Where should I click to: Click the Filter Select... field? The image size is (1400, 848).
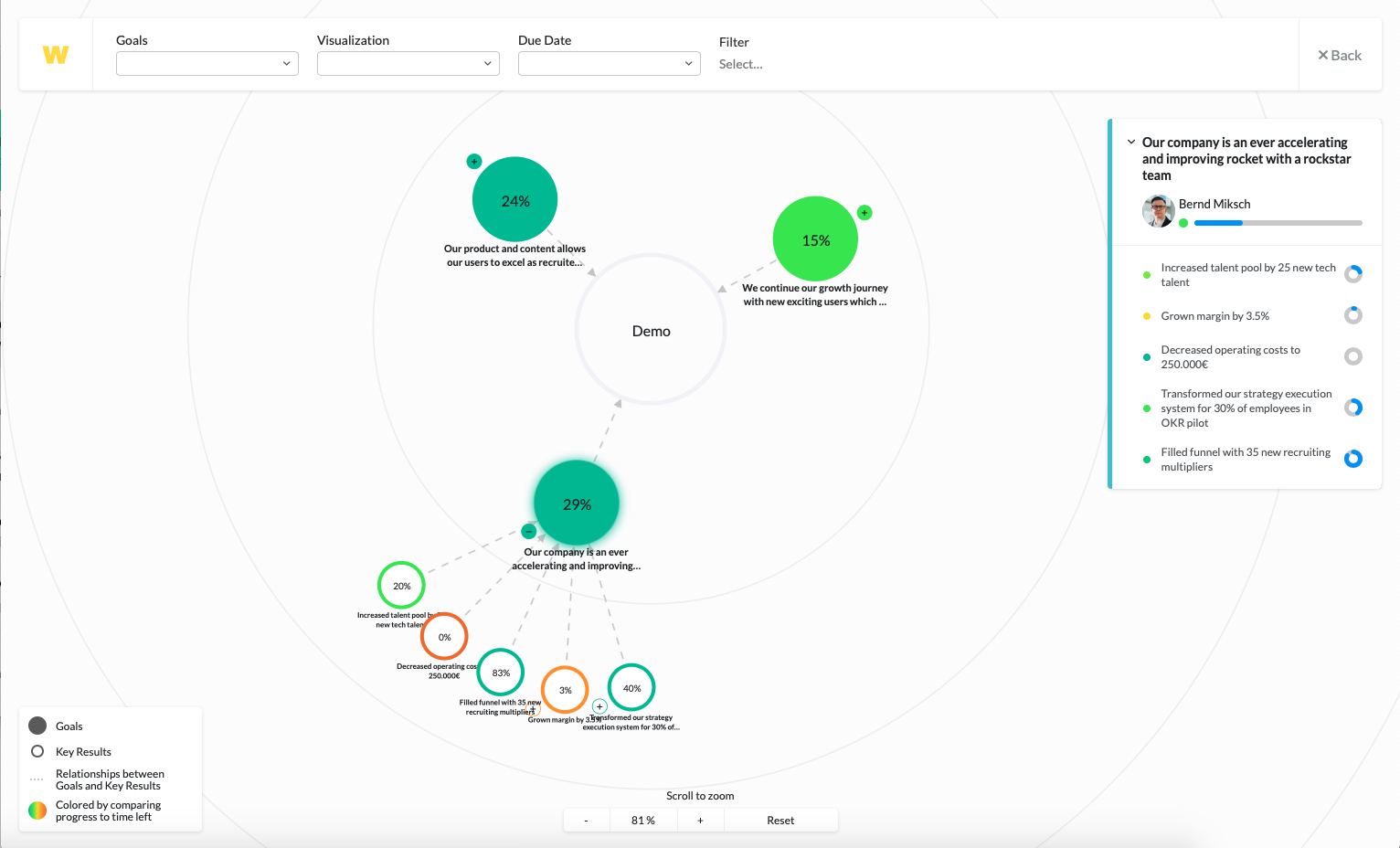pos(741,64)
